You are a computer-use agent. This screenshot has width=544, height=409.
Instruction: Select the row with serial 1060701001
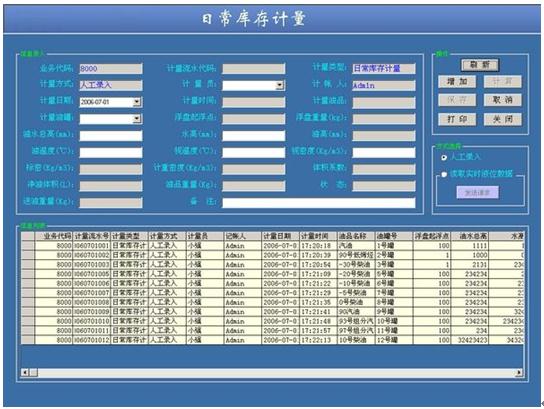pyautogui.click(x=272, y=246)
